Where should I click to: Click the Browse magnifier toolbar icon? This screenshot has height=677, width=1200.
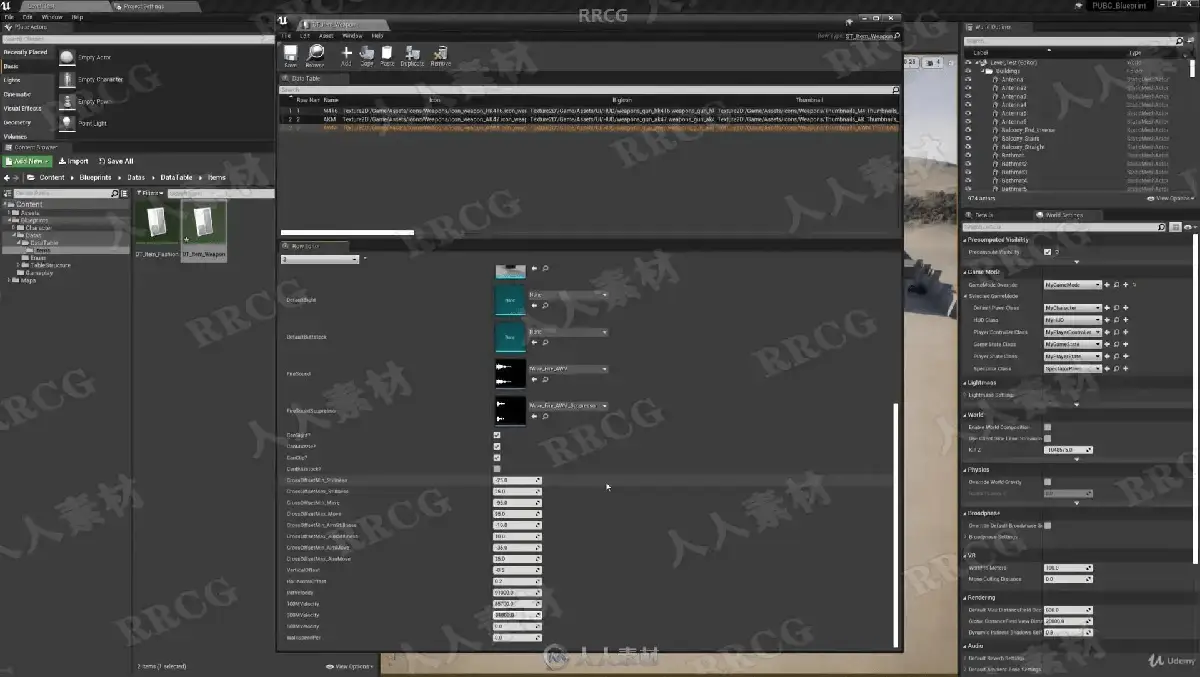tap(316, 55)
